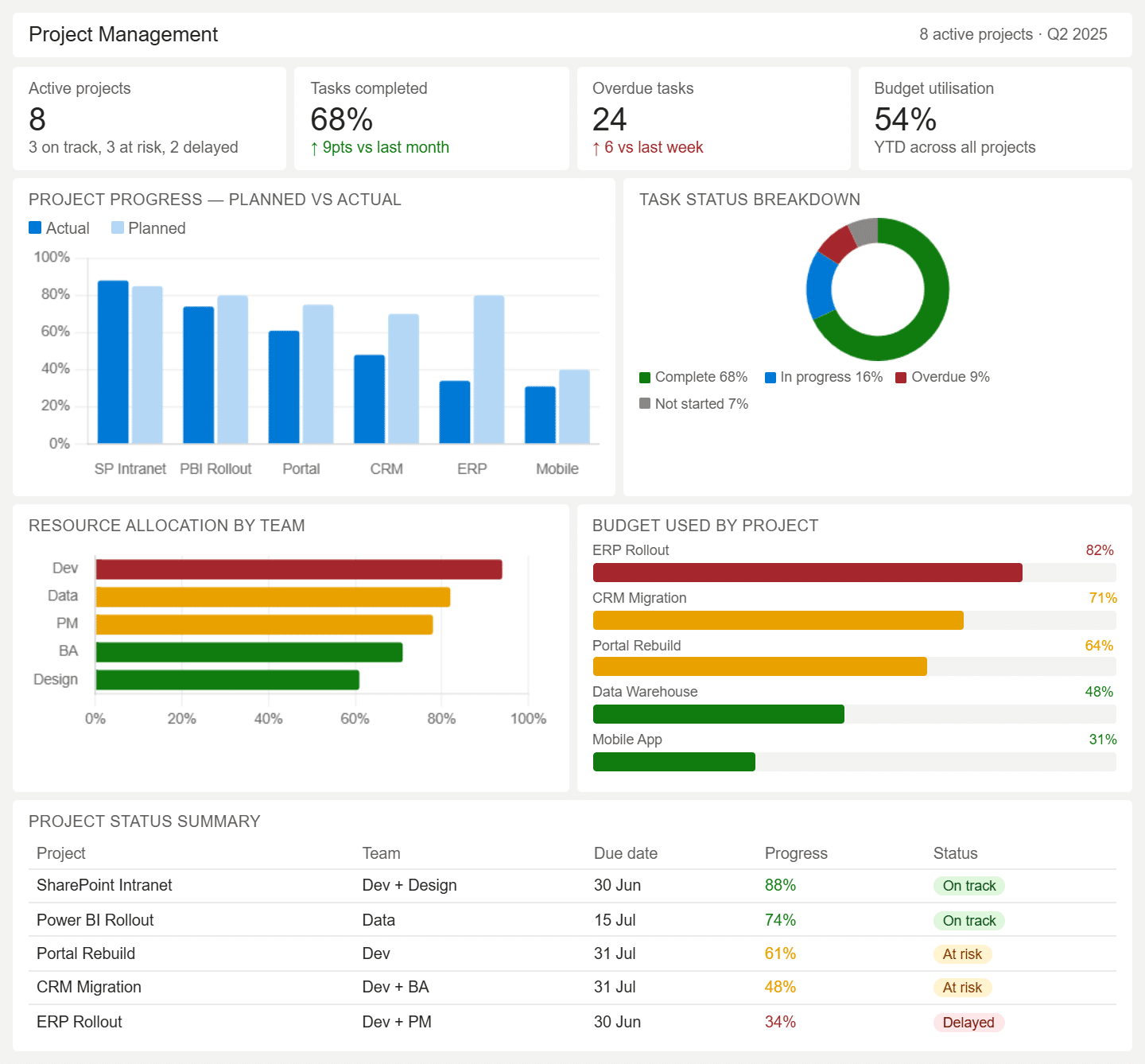Image resolution: width=1145 pixels, height=1064 pixels.
Task: Click the Dev team resource allocation bar
Action: point(299,569)
